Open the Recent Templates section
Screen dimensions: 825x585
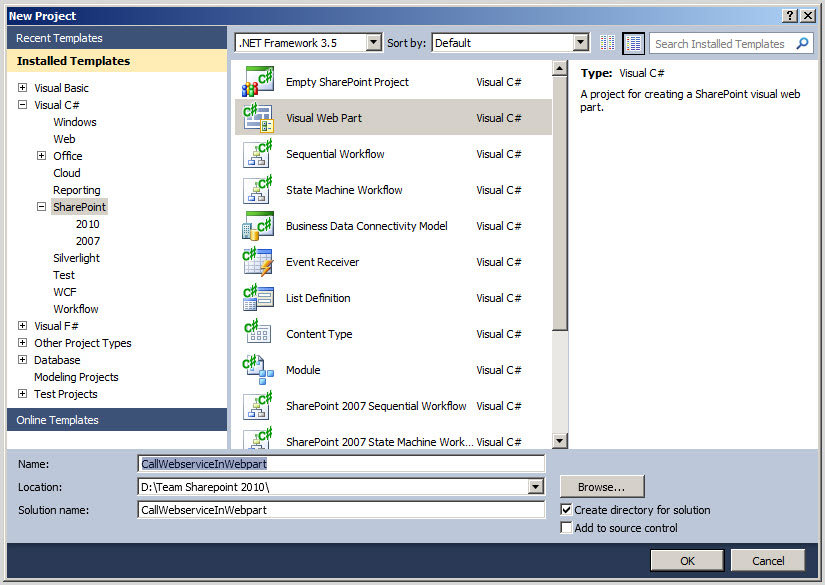117,38
